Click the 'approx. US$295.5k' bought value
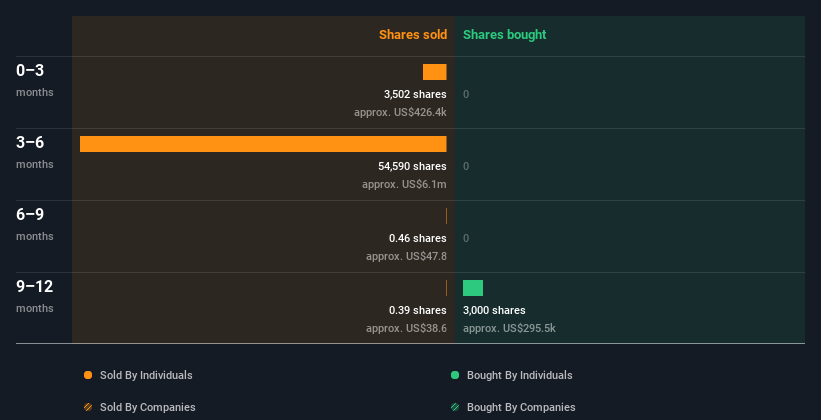Screen dimensions: 821x420 click(x=509, y=328)
